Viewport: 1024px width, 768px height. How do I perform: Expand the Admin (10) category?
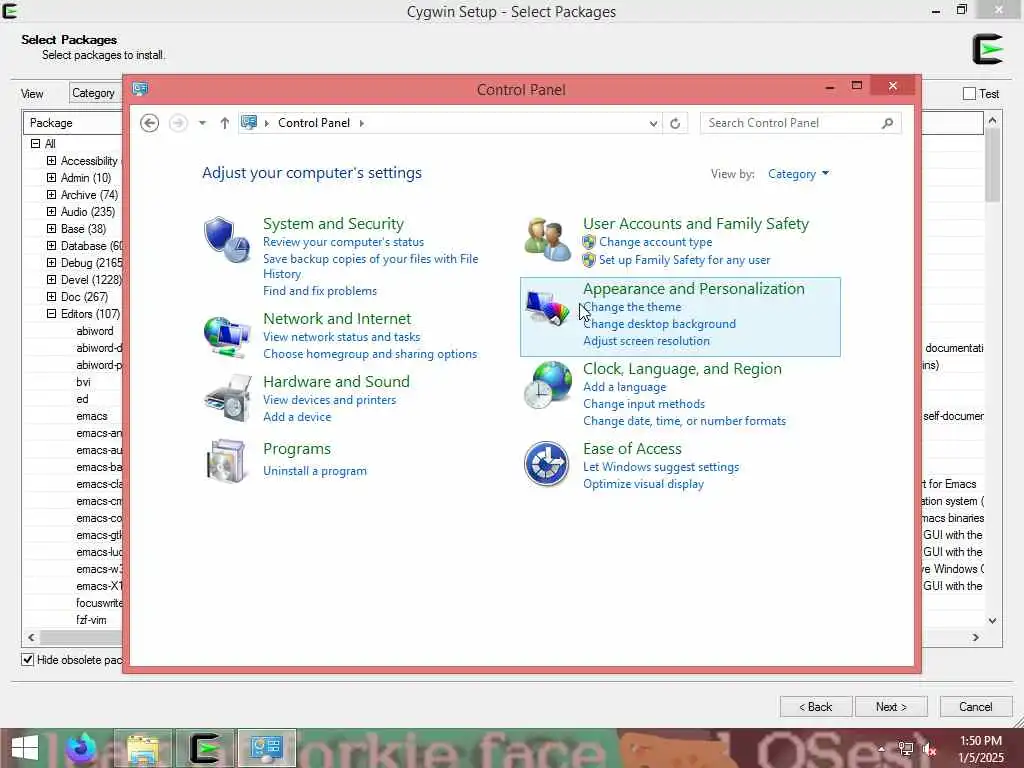point(51,178)
